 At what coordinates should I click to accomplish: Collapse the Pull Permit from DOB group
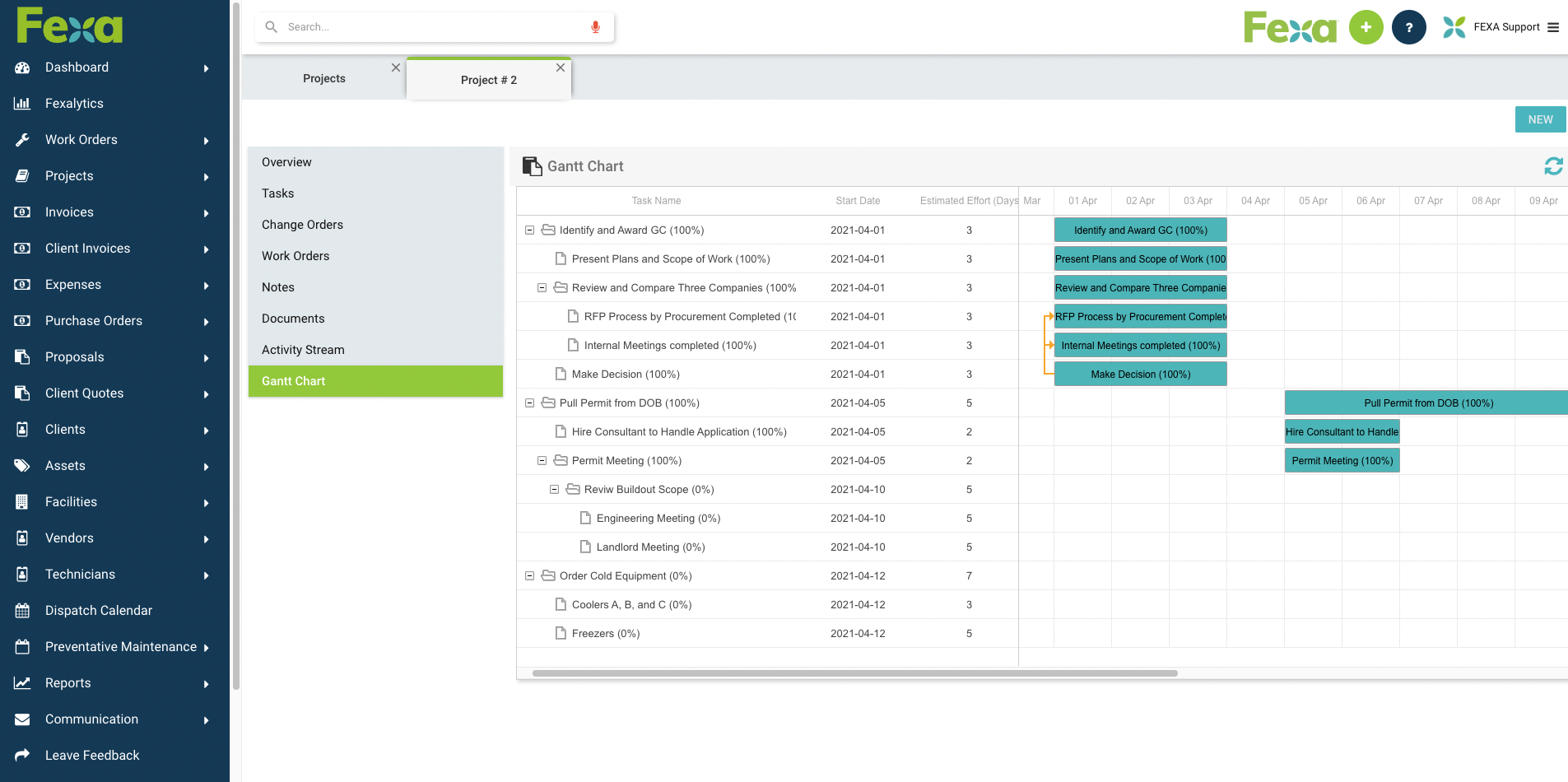point(529,403)
